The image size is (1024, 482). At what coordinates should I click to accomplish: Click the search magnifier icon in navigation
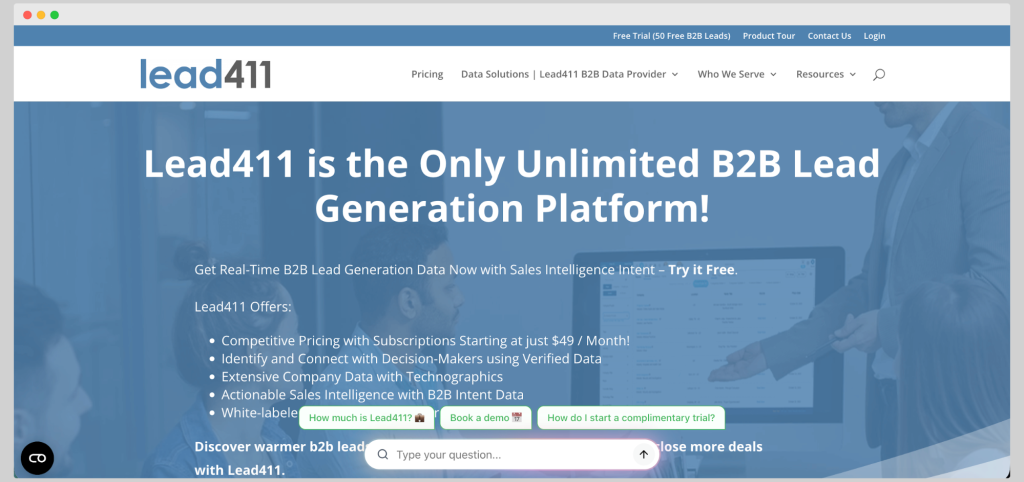pyautogui.click(x=878, y=74)
